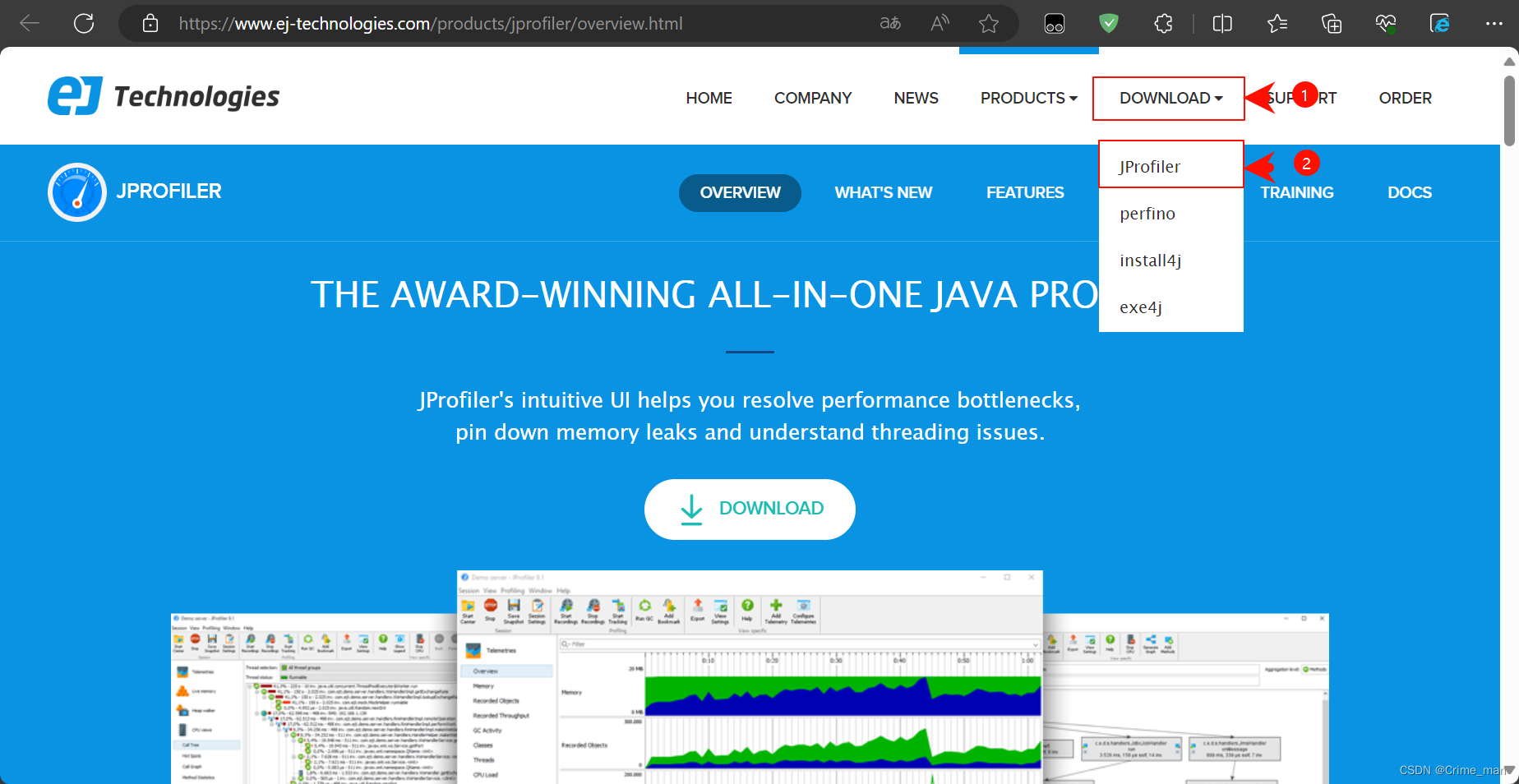1519x784 pixels.
Task: Click the left call tree screenshot
Action: click(313, 698)
